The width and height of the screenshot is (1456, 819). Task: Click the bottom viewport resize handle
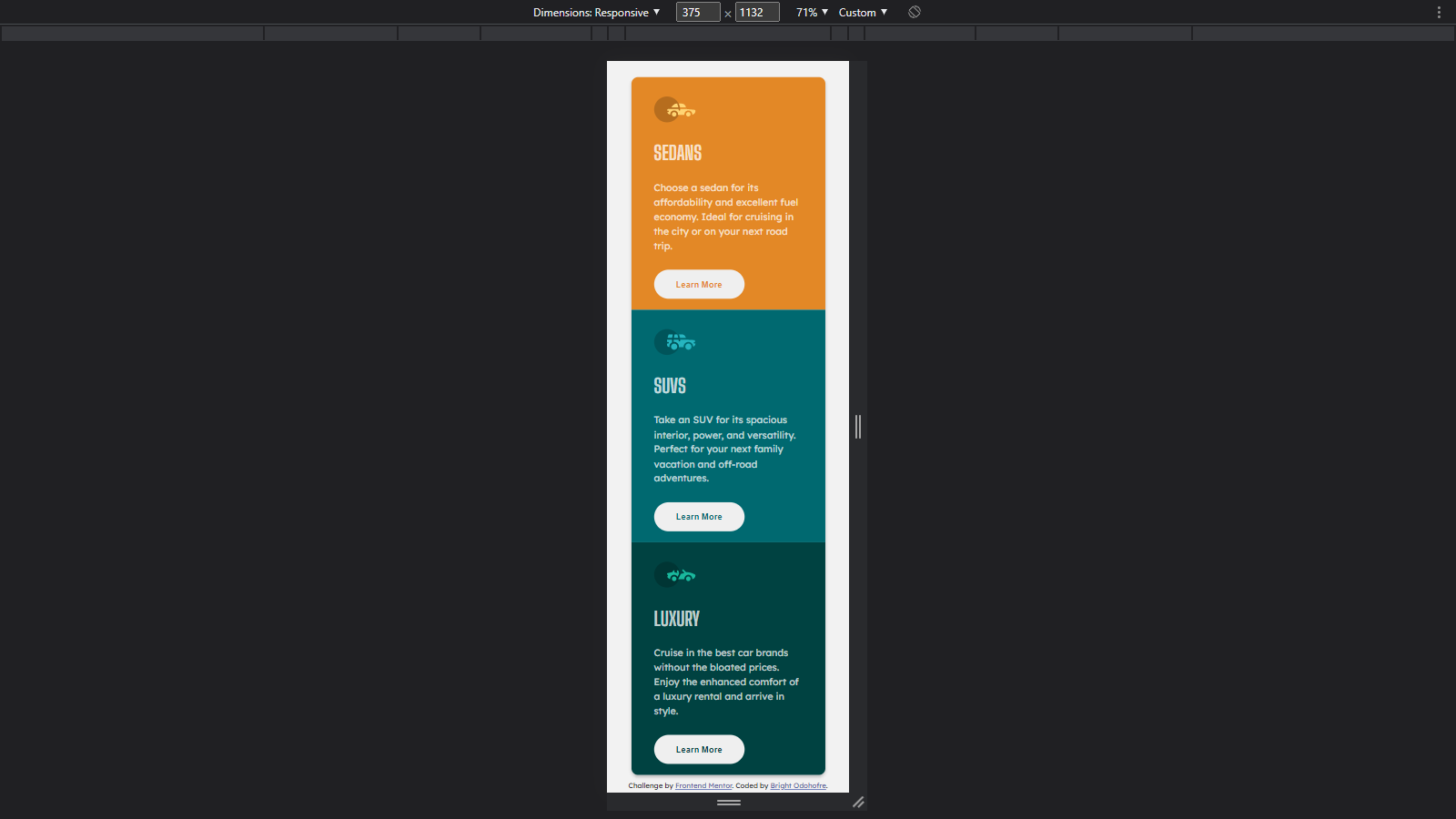pos(728,803)
